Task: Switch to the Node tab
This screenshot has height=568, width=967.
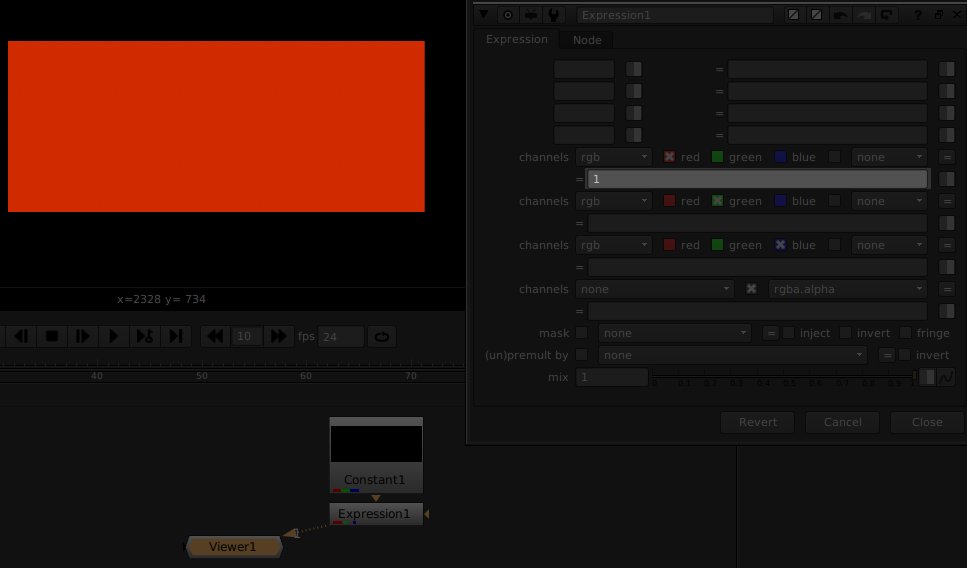Action: [587, 40]
